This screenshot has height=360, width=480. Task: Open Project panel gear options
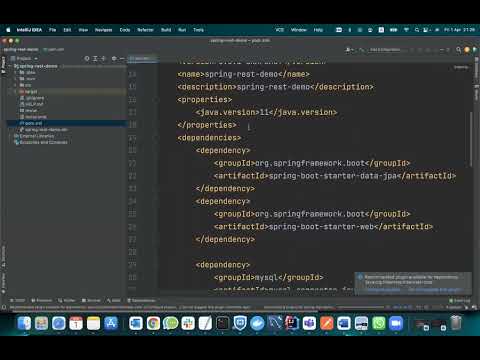click(114, 58)
